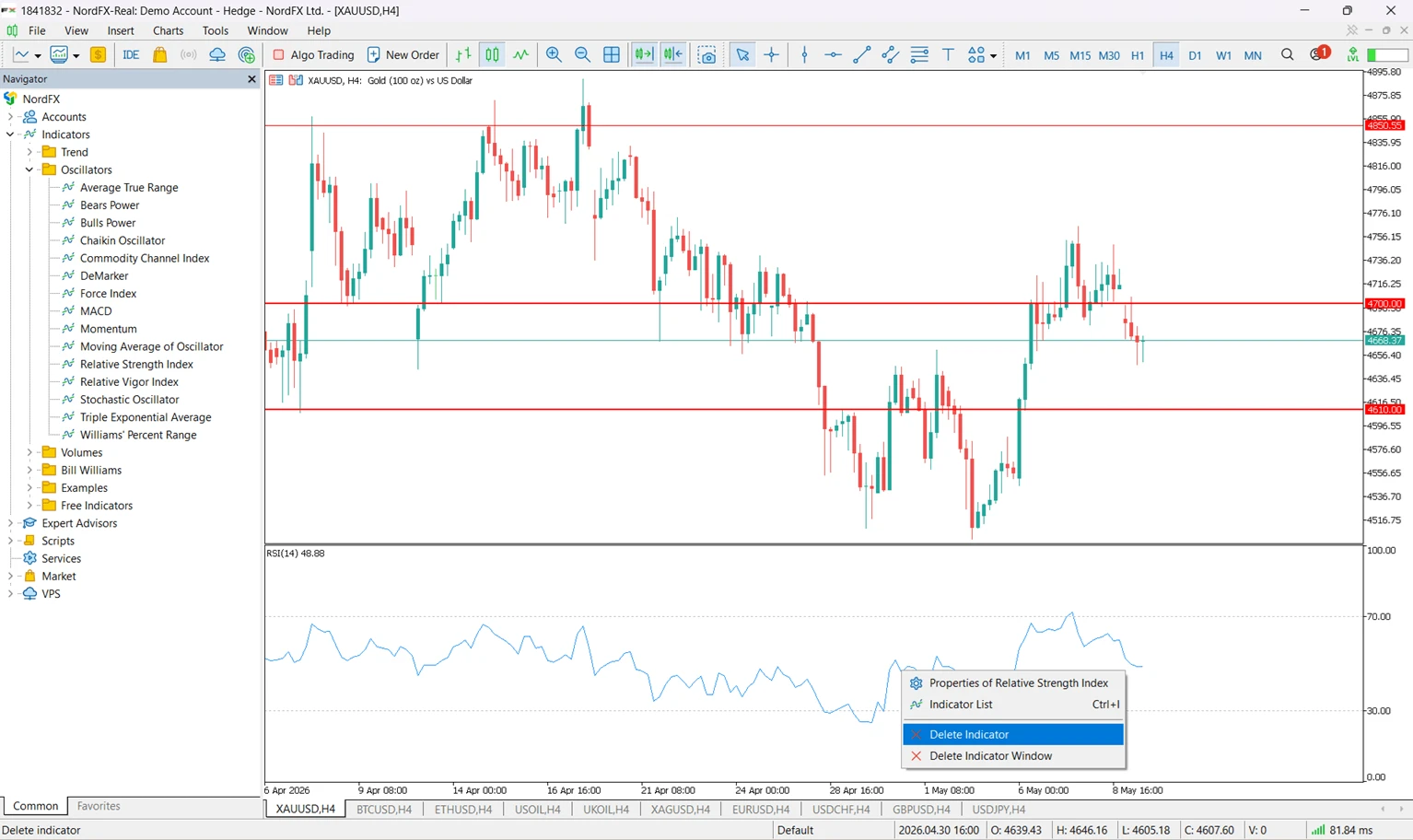Select MACD indicator in Navigator
This screenshot has height=840, width=1413.
pos(96,311)
